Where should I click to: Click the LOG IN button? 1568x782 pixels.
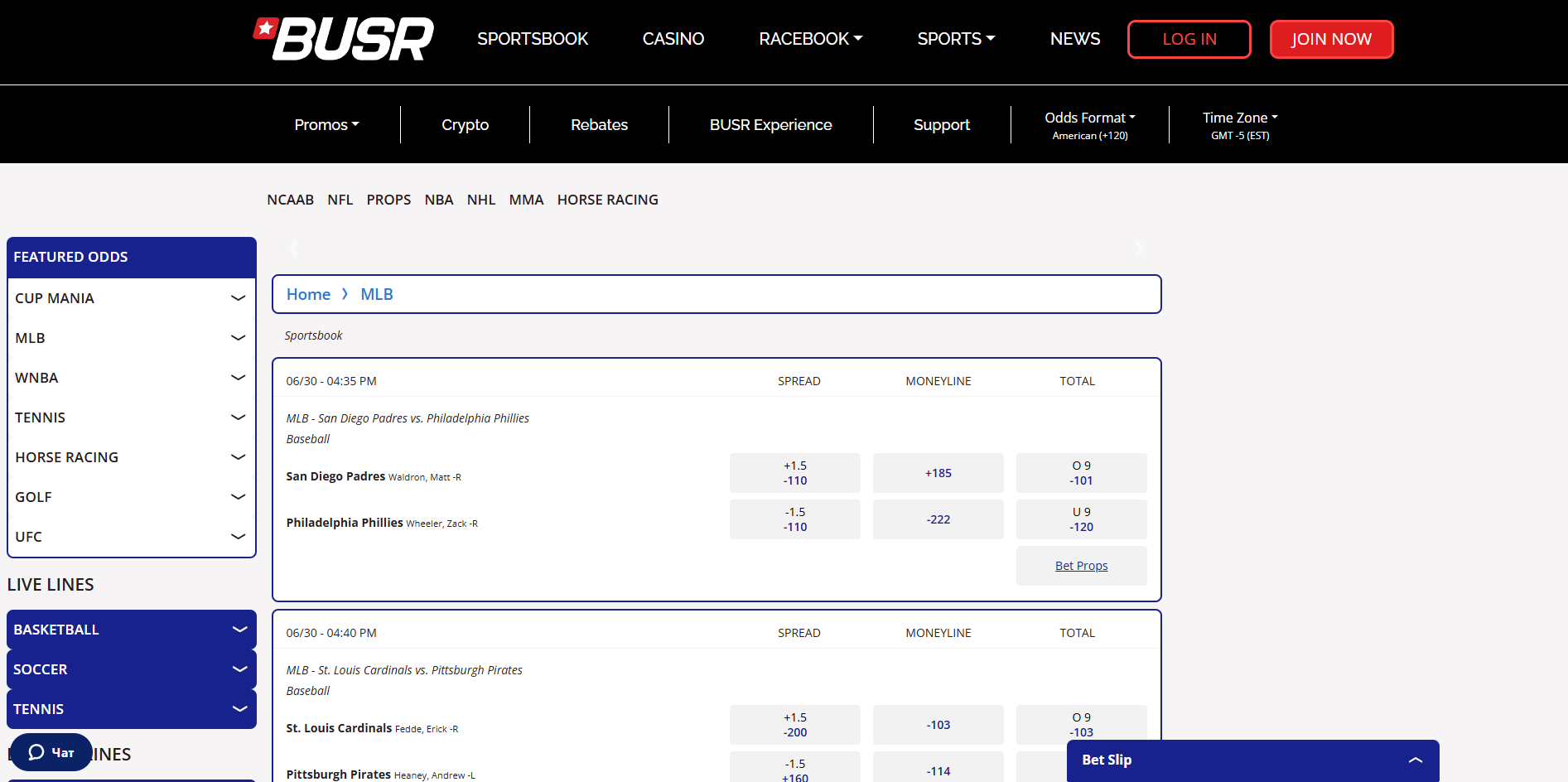coord(1189,39)
